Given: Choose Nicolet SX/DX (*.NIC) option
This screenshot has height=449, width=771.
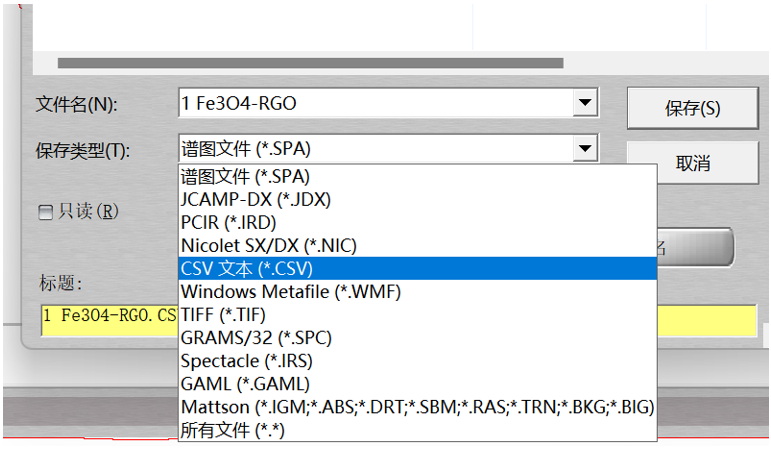Looking at the screenshot, I should [417, 245].
